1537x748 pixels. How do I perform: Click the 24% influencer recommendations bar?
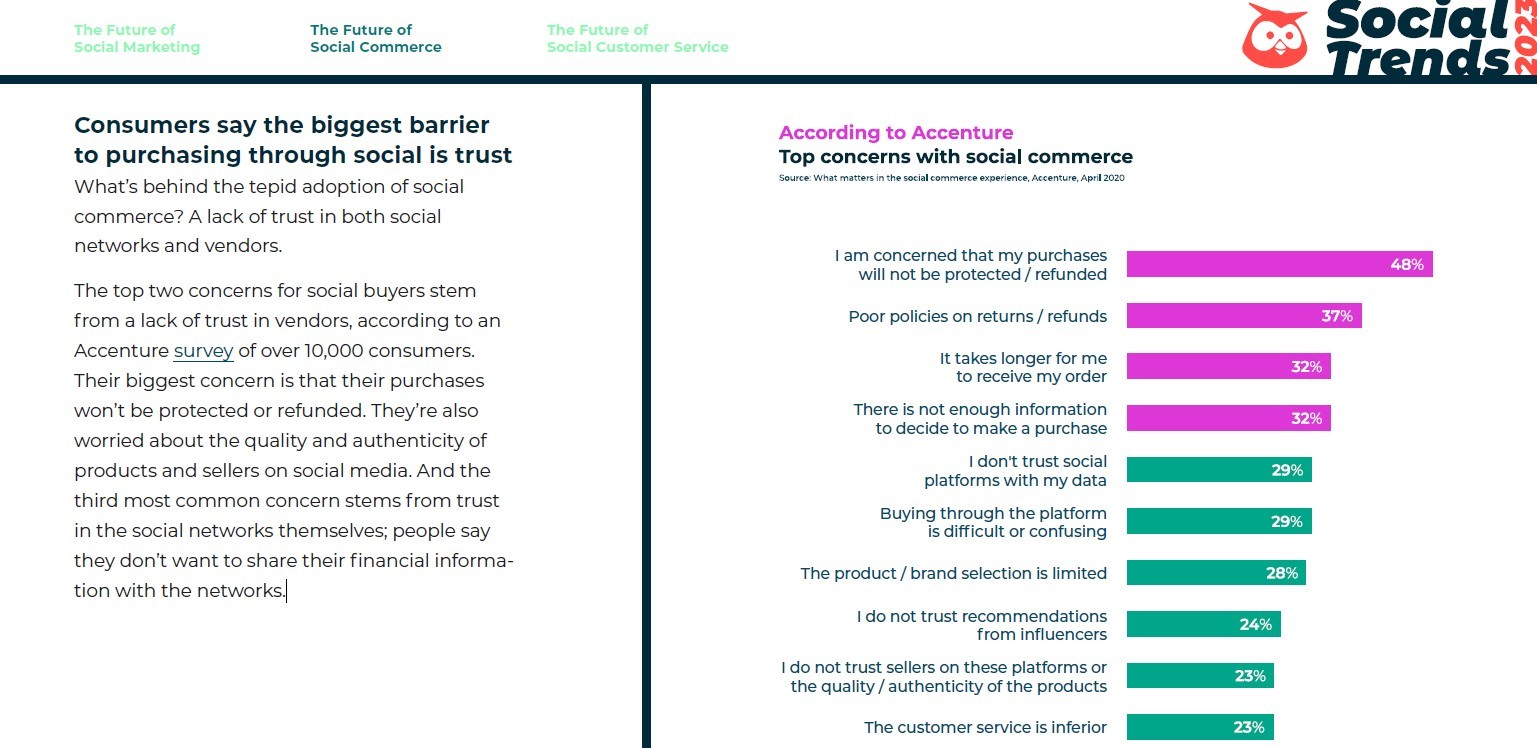1203,624
